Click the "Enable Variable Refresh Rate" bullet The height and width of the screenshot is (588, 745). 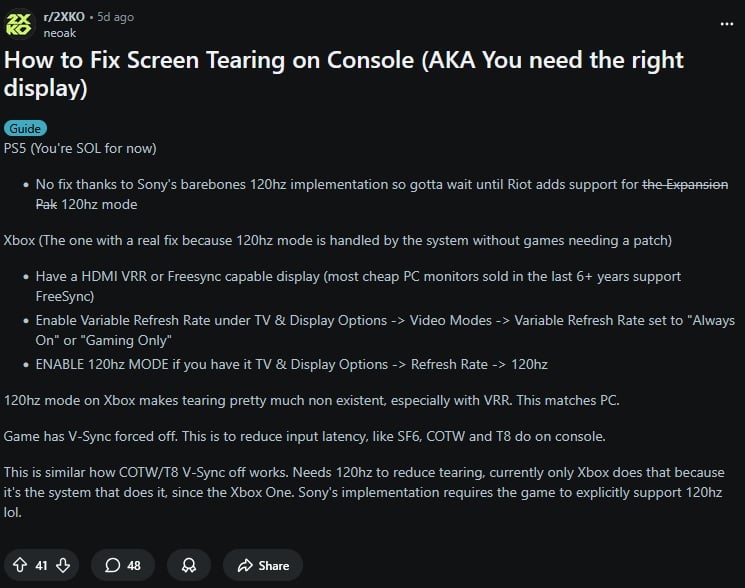click(380, 320)
